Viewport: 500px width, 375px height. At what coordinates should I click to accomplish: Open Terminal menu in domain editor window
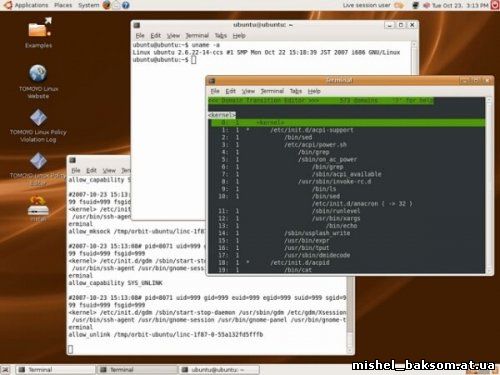272,91
